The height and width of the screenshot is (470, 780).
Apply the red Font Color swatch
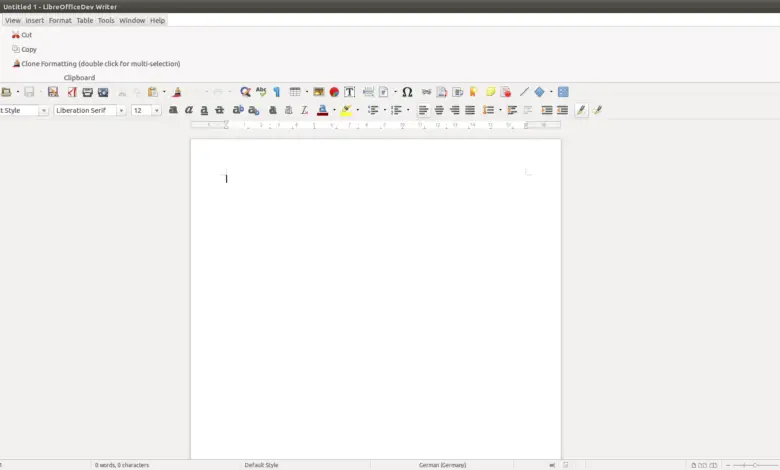[x=322, y=110]
